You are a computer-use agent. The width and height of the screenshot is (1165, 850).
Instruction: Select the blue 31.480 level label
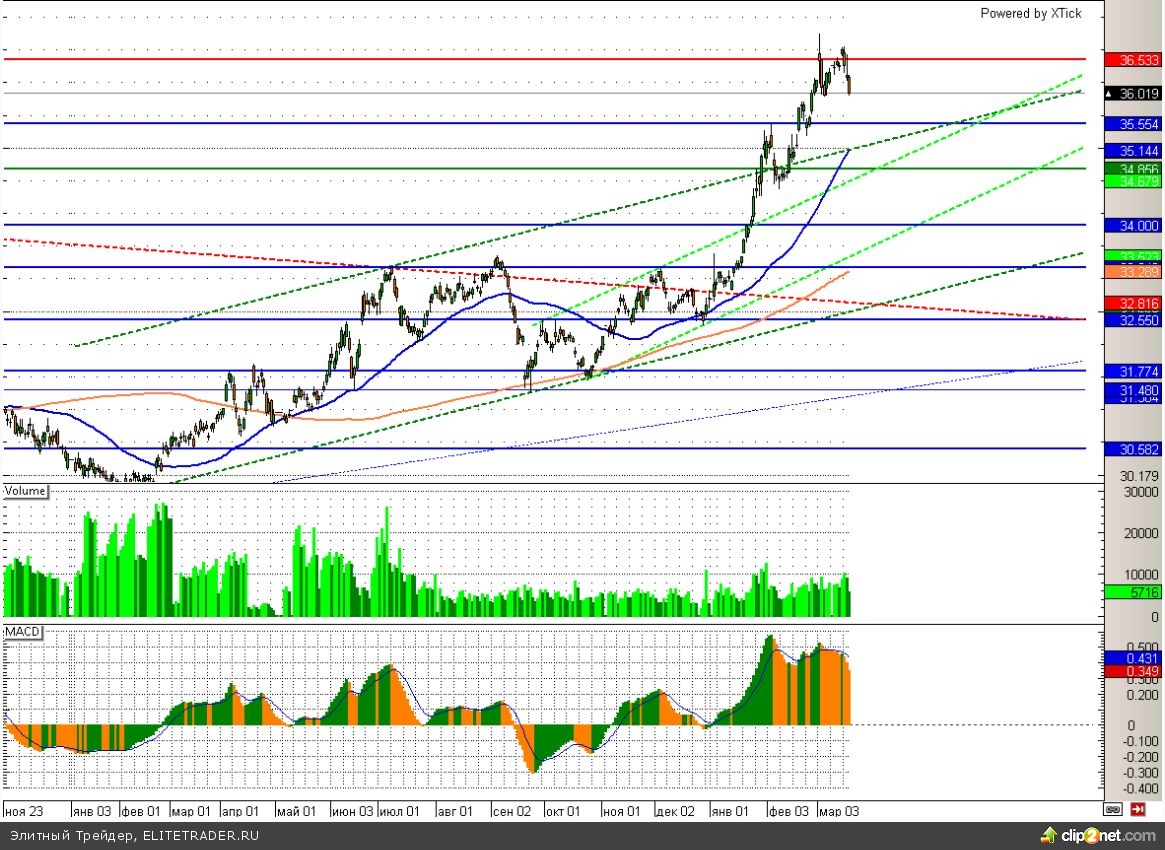[1132, 390]
